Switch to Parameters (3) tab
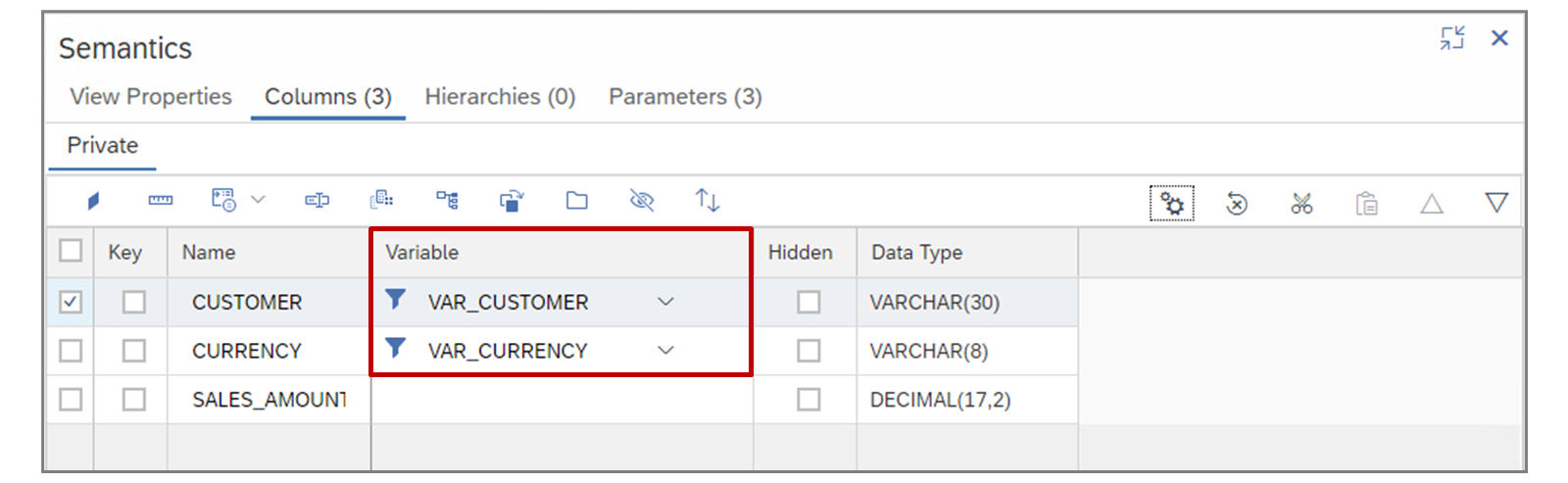 [685, 97]
